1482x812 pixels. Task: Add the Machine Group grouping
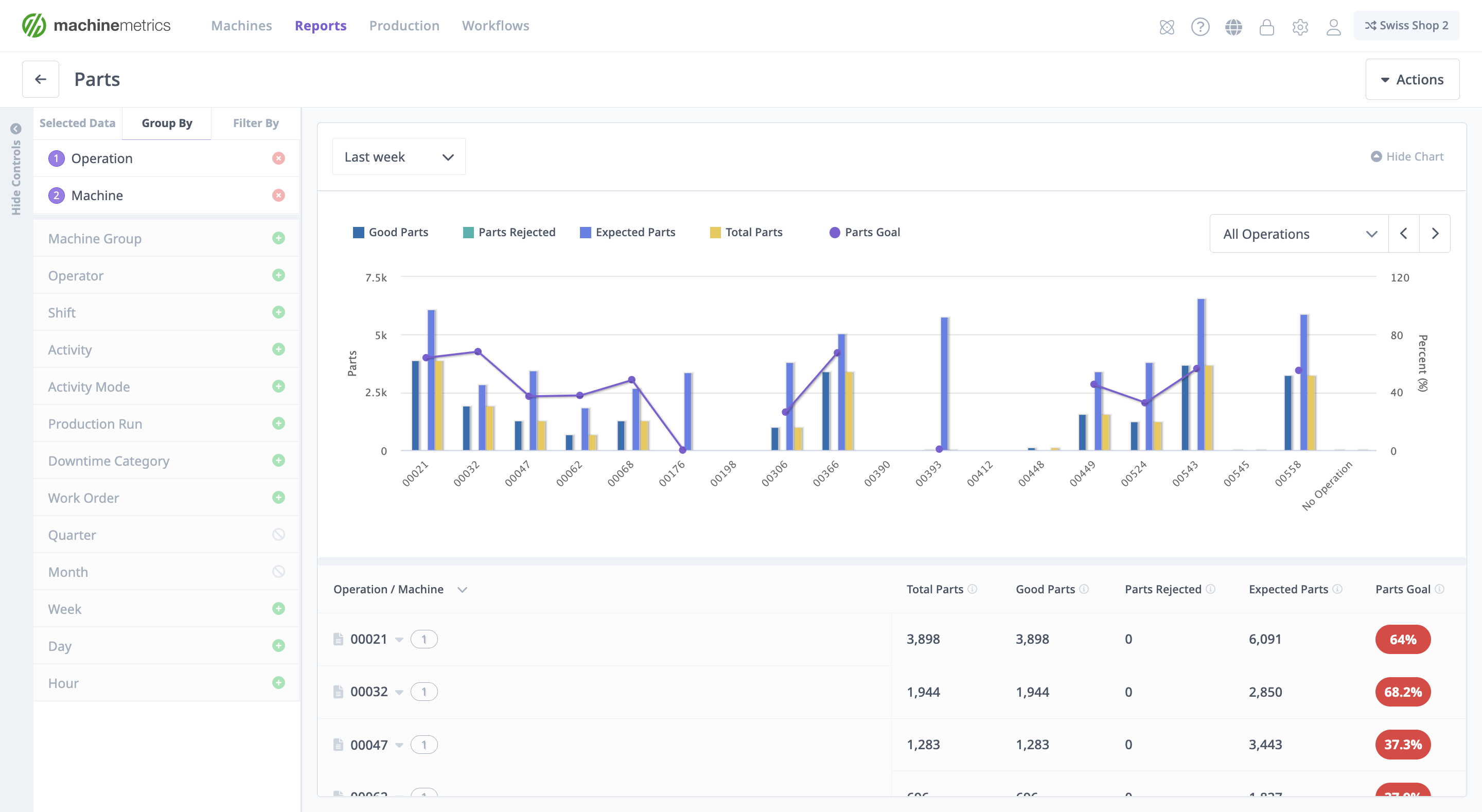click(x=278, y=238)
